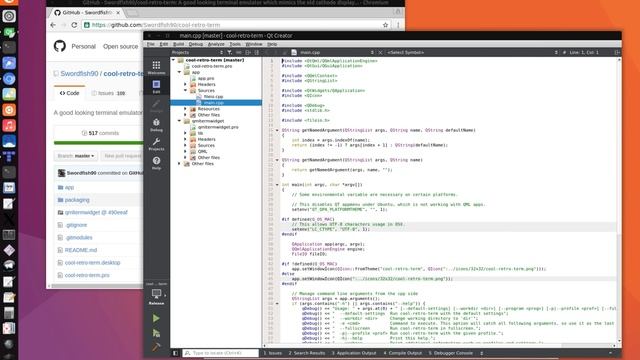The width and height of the screenshot is (640, 360).
Task: Open Projects mode with the wrench icon
Action: [156, 144]
